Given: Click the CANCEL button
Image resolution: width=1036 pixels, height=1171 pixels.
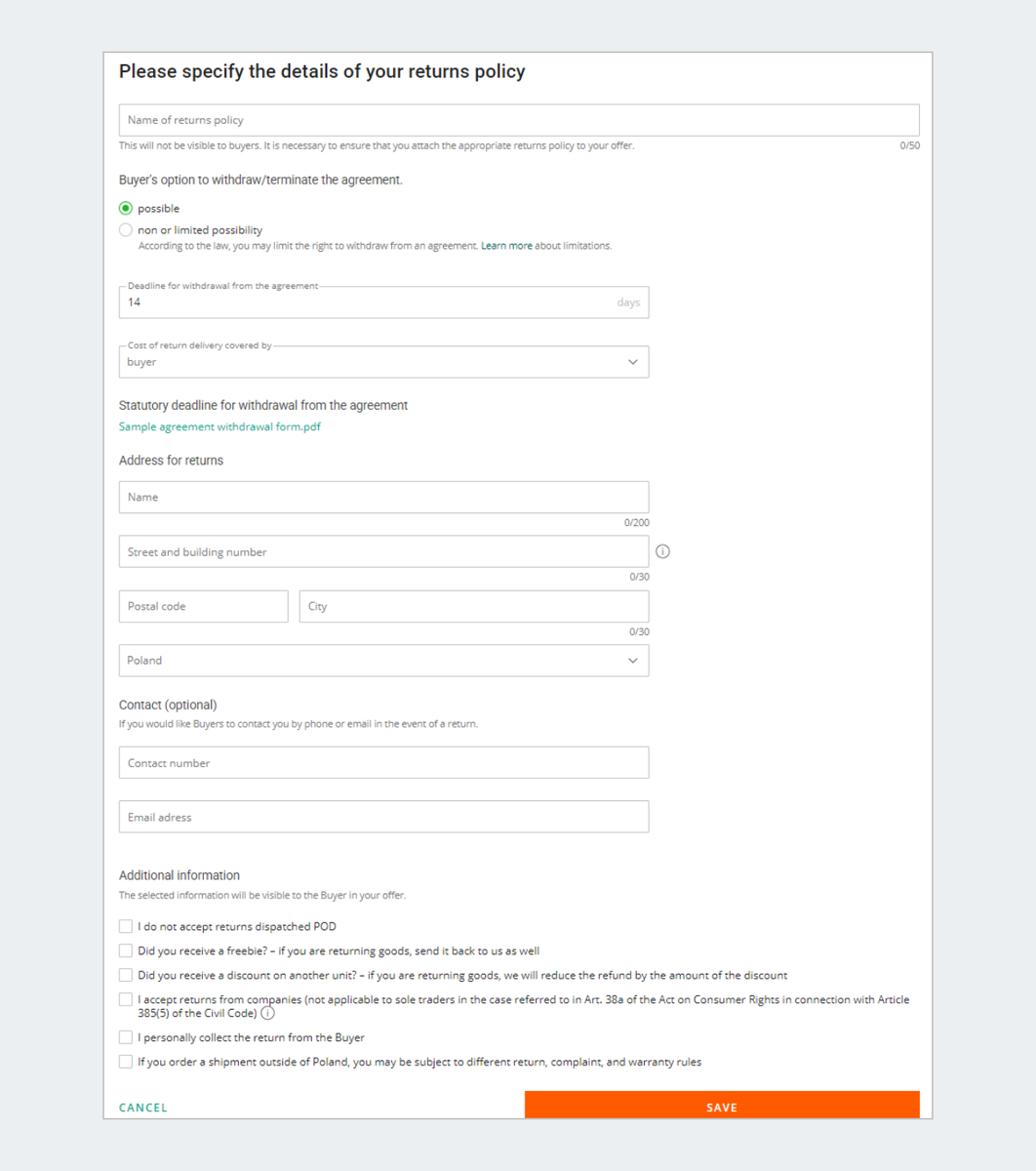Looking at the screenshot, I should click(143, 1108).
